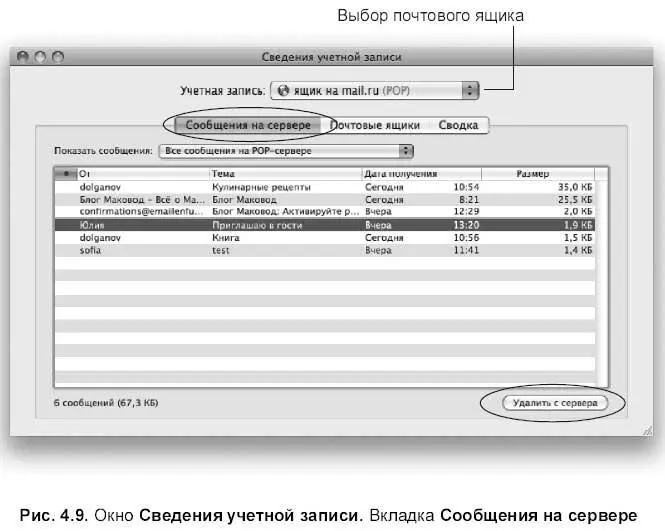Sort by status dot column header
The height and width of the screenshot is (531, 665).
point(66,173)
